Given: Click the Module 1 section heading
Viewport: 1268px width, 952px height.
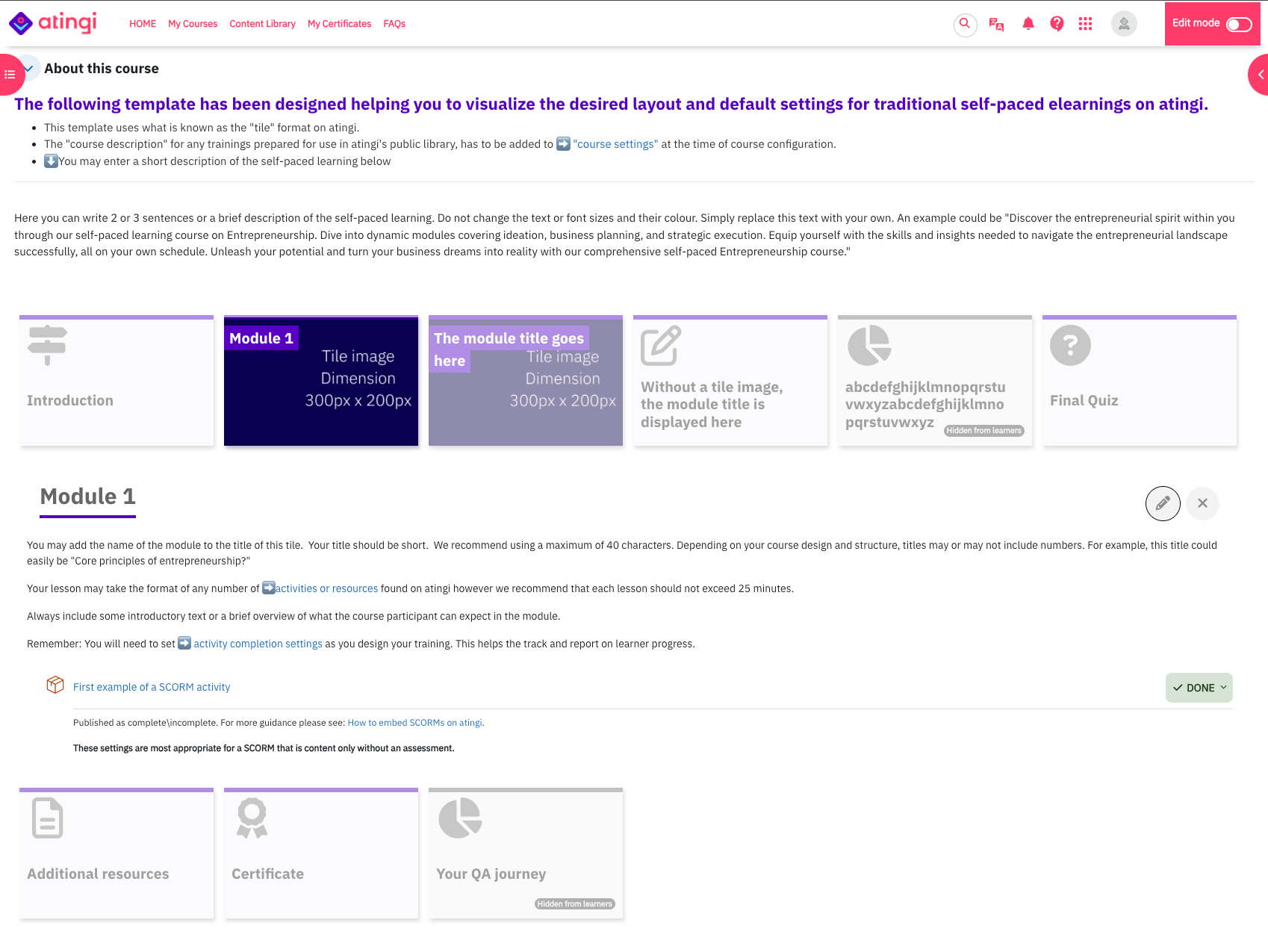Looking at the screenshot, I should coord(87,497).
